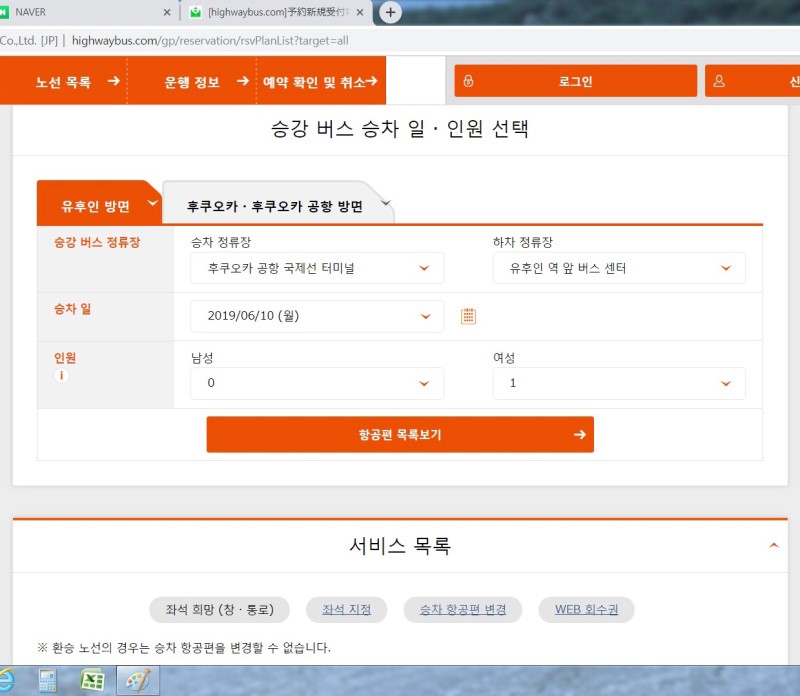Click the highwaybus tab favicon
Image resolution: width=800 pixels, height=696 pixels.
click(195, 12)
